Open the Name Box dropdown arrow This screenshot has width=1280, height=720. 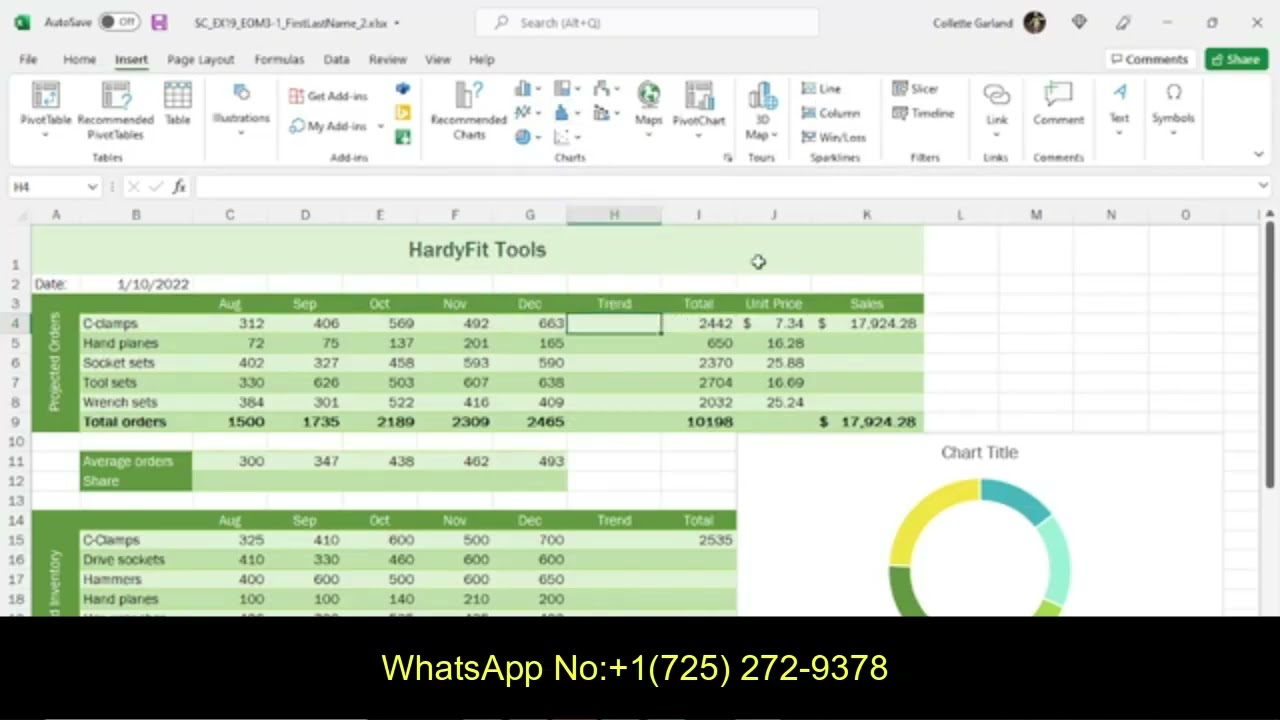click(x=92, y=187)
